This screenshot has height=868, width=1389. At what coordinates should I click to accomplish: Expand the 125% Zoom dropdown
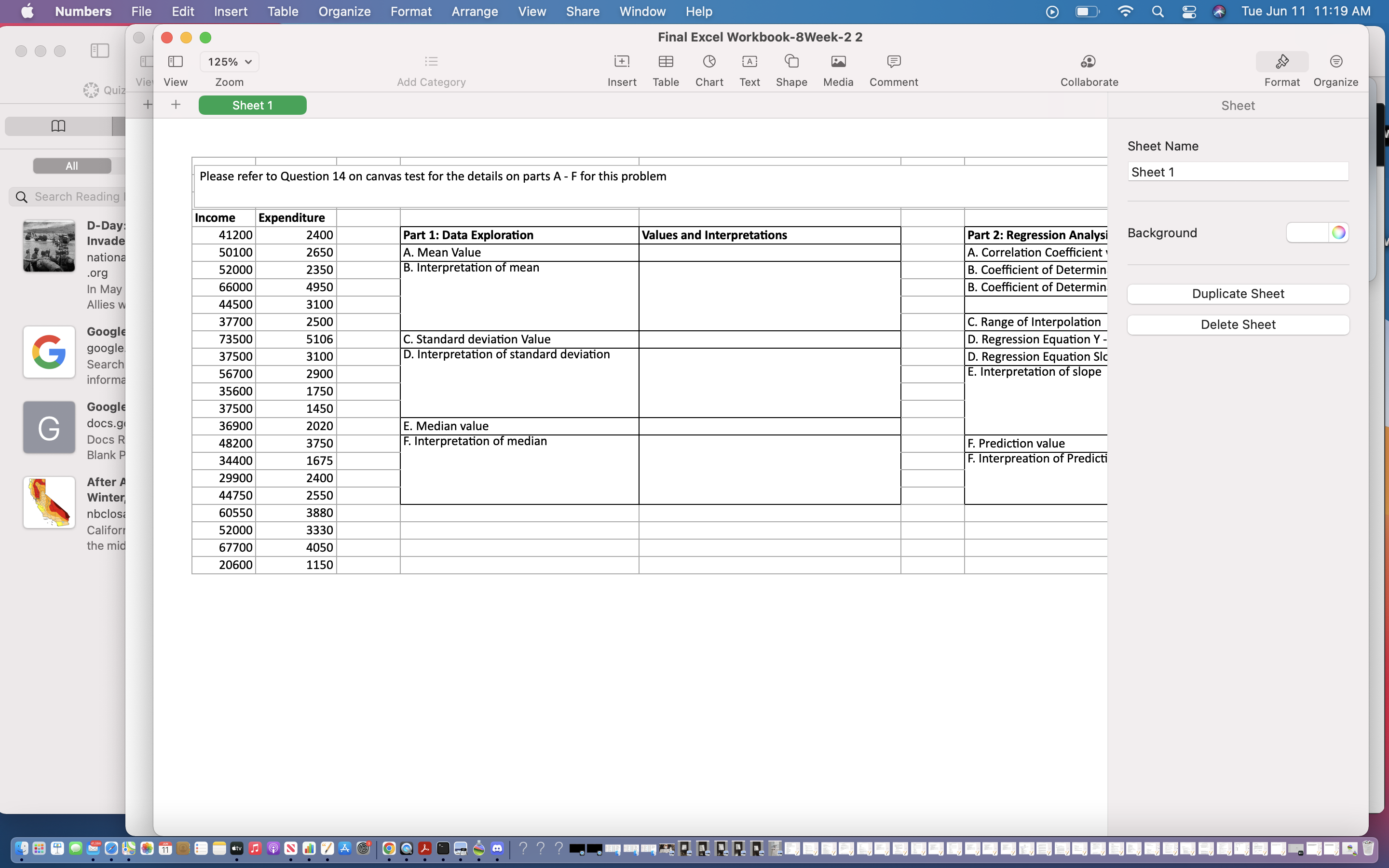pyautogui.click(x=229, y=61)
